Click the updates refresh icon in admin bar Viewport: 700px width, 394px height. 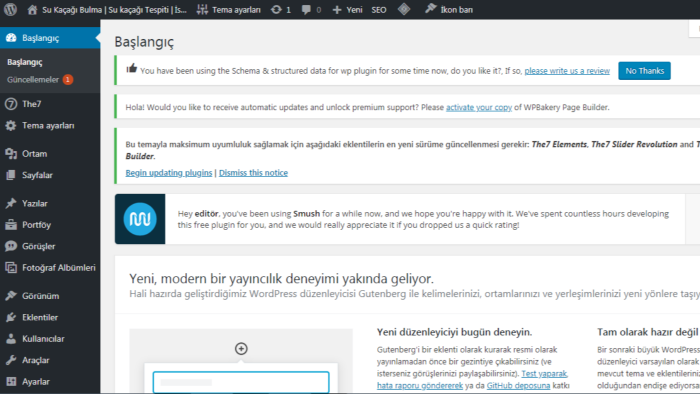coord(276,9)
